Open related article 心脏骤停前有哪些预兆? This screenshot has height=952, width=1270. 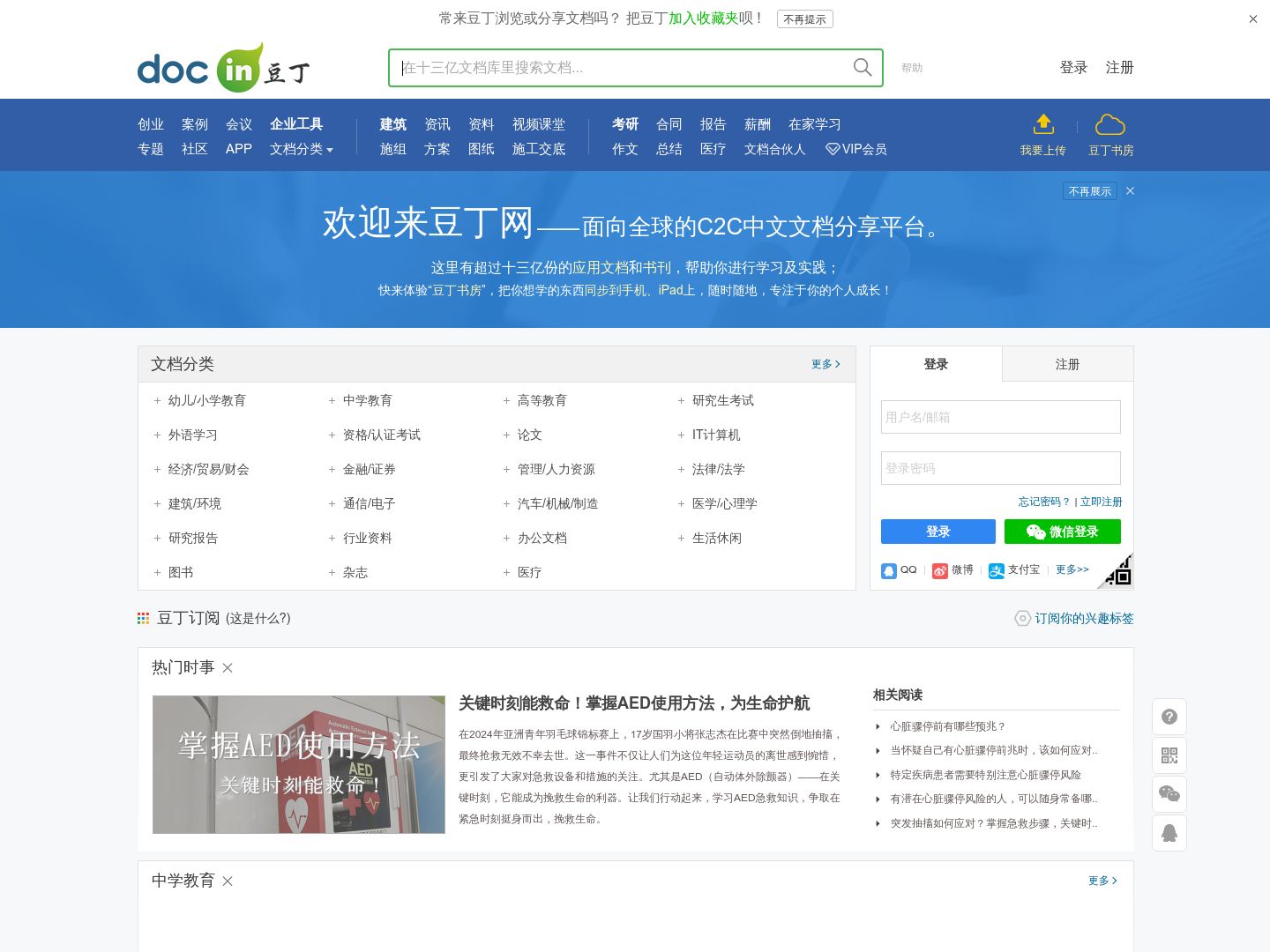948,726
